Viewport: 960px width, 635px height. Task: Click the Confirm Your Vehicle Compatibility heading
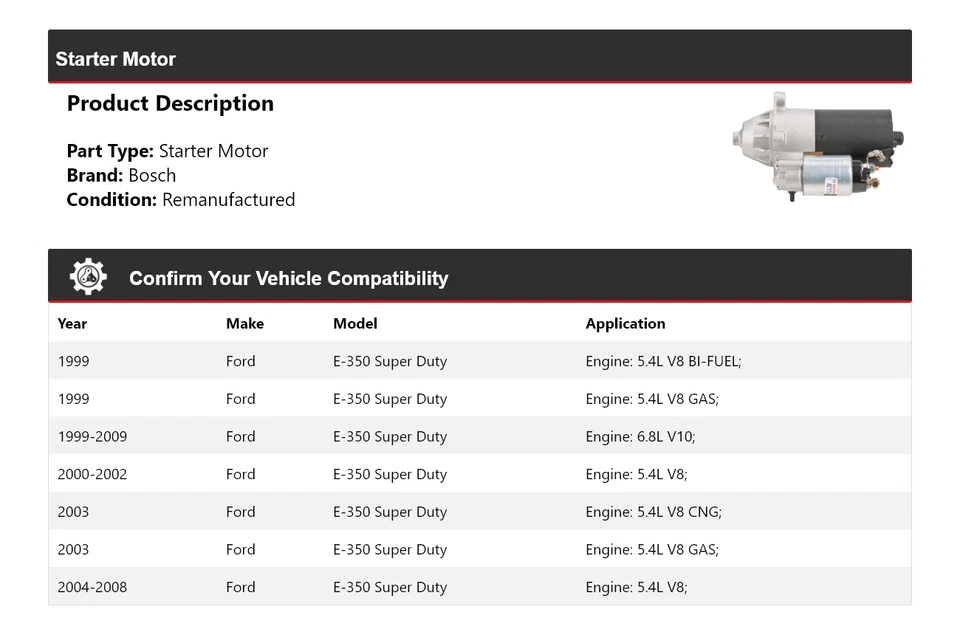click(288, 279)
